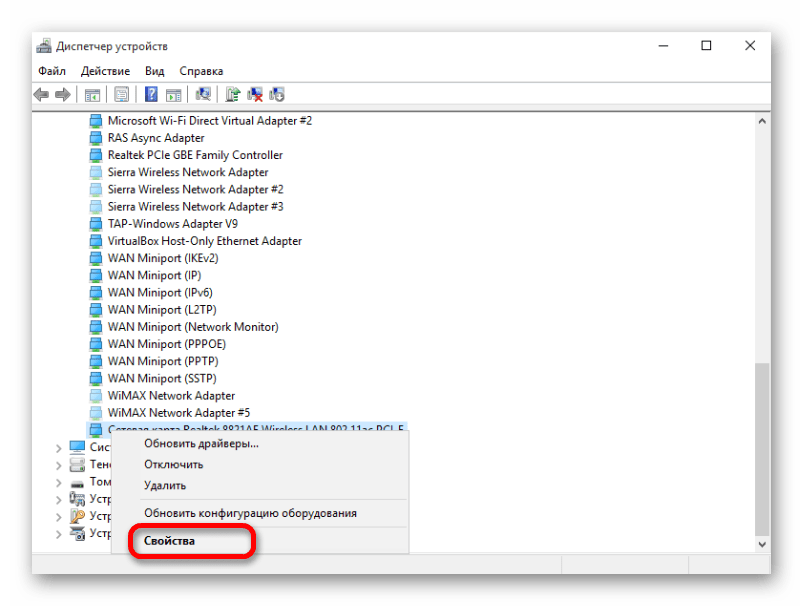Select WiMAX Network Adapter (unnumbered) entry
The height and width of the screenshot is (606, 803).
[x=171, y=395]
